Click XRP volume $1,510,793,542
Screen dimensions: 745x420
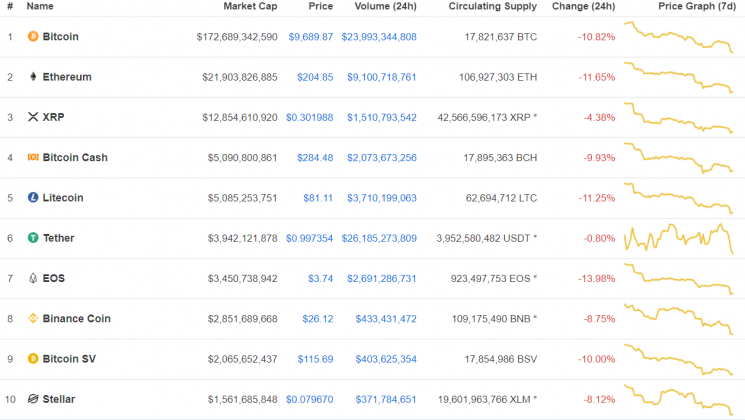point(382,117)
